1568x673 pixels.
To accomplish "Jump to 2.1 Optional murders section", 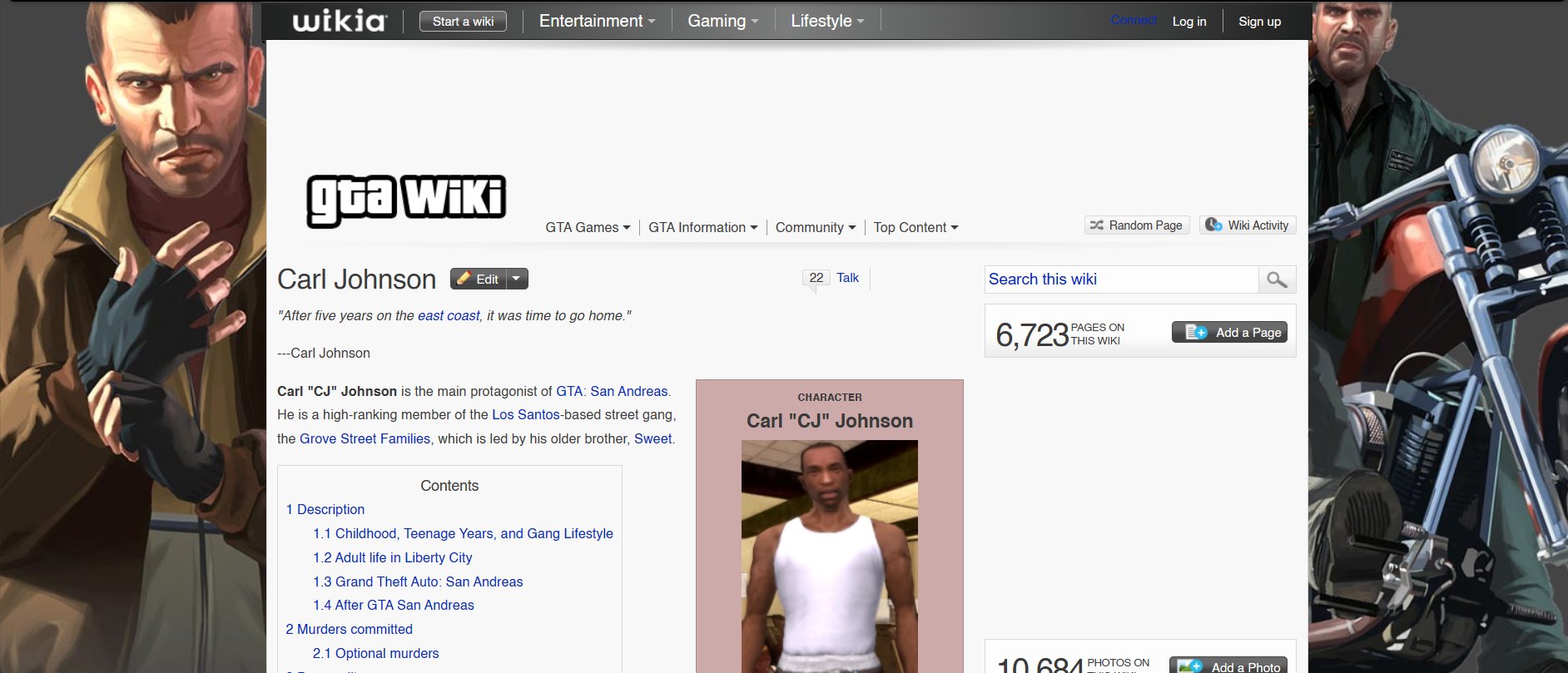I will [x=375, y=653].
